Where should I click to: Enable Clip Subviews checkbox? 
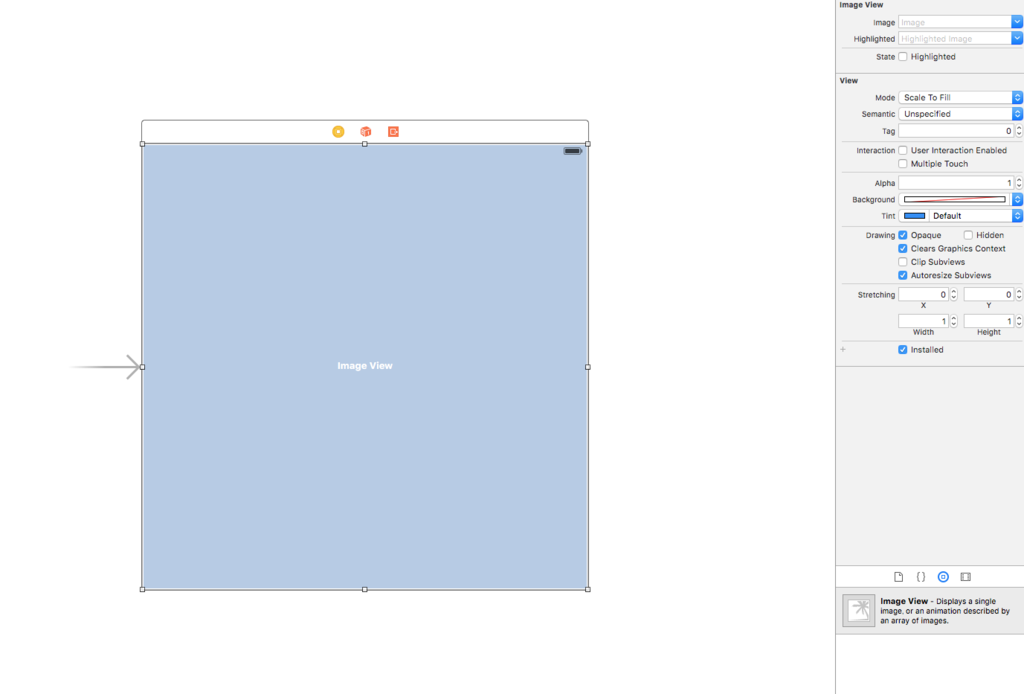coord(903,262)
